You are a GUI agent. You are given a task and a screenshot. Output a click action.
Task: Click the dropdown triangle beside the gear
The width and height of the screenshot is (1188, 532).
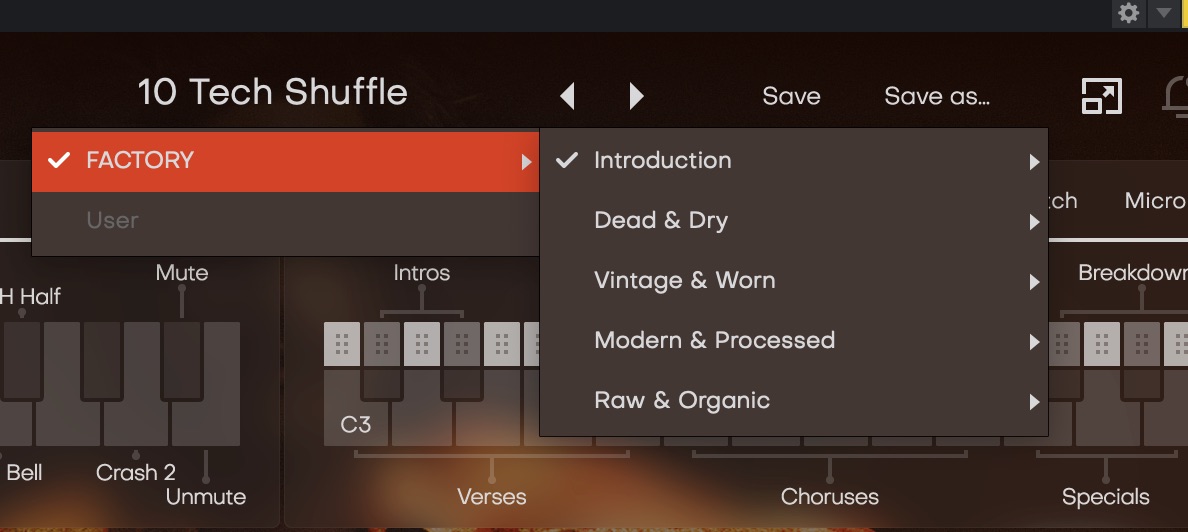tap(1162, 13)
